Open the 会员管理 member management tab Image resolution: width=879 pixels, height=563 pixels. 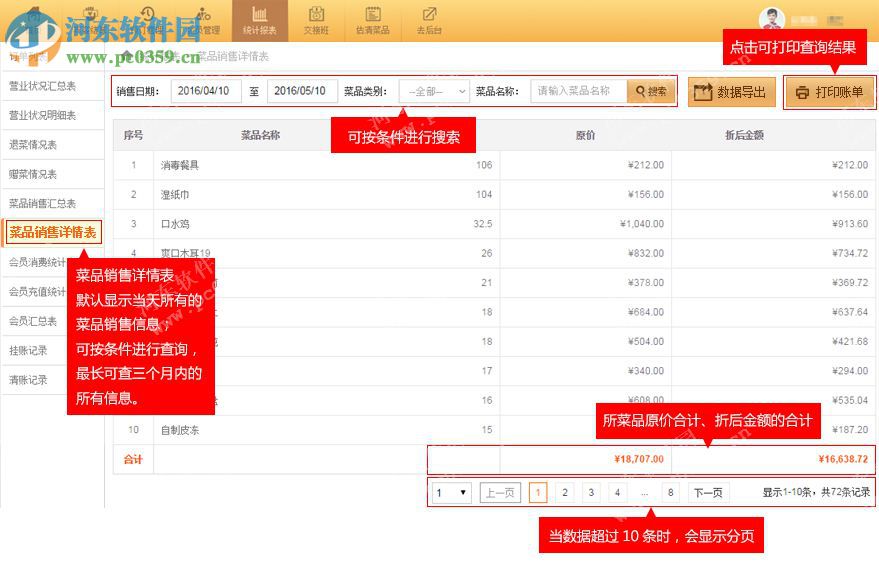[204, 21]
